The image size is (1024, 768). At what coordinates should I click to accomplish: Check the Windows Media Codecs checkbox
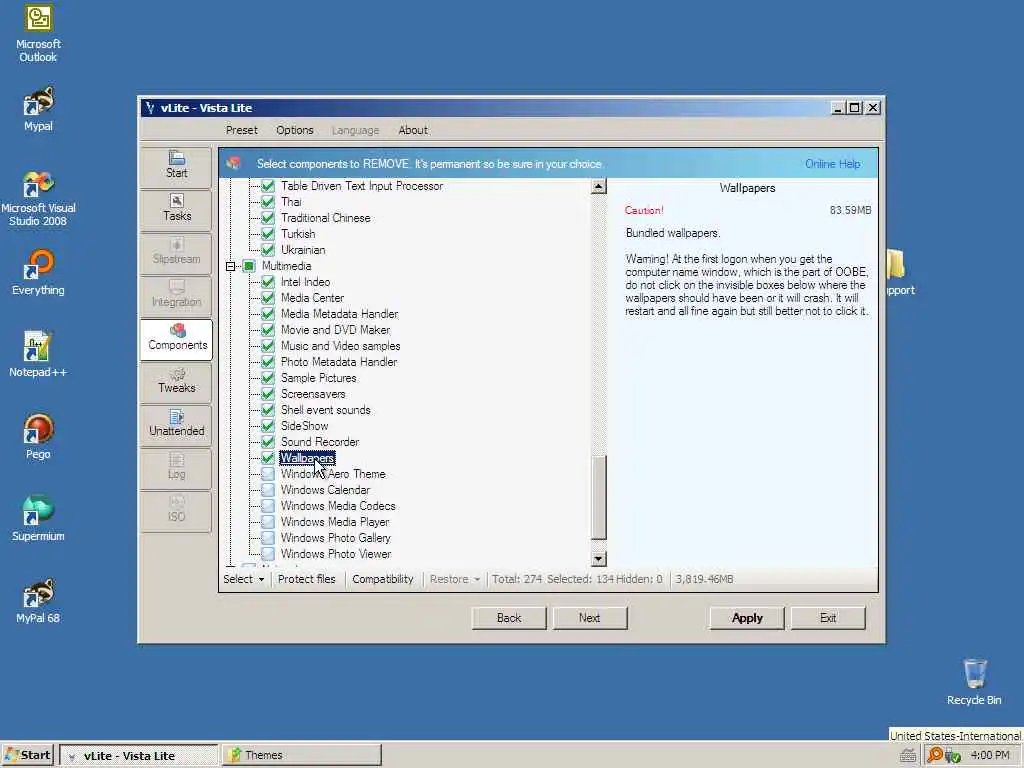268,506
